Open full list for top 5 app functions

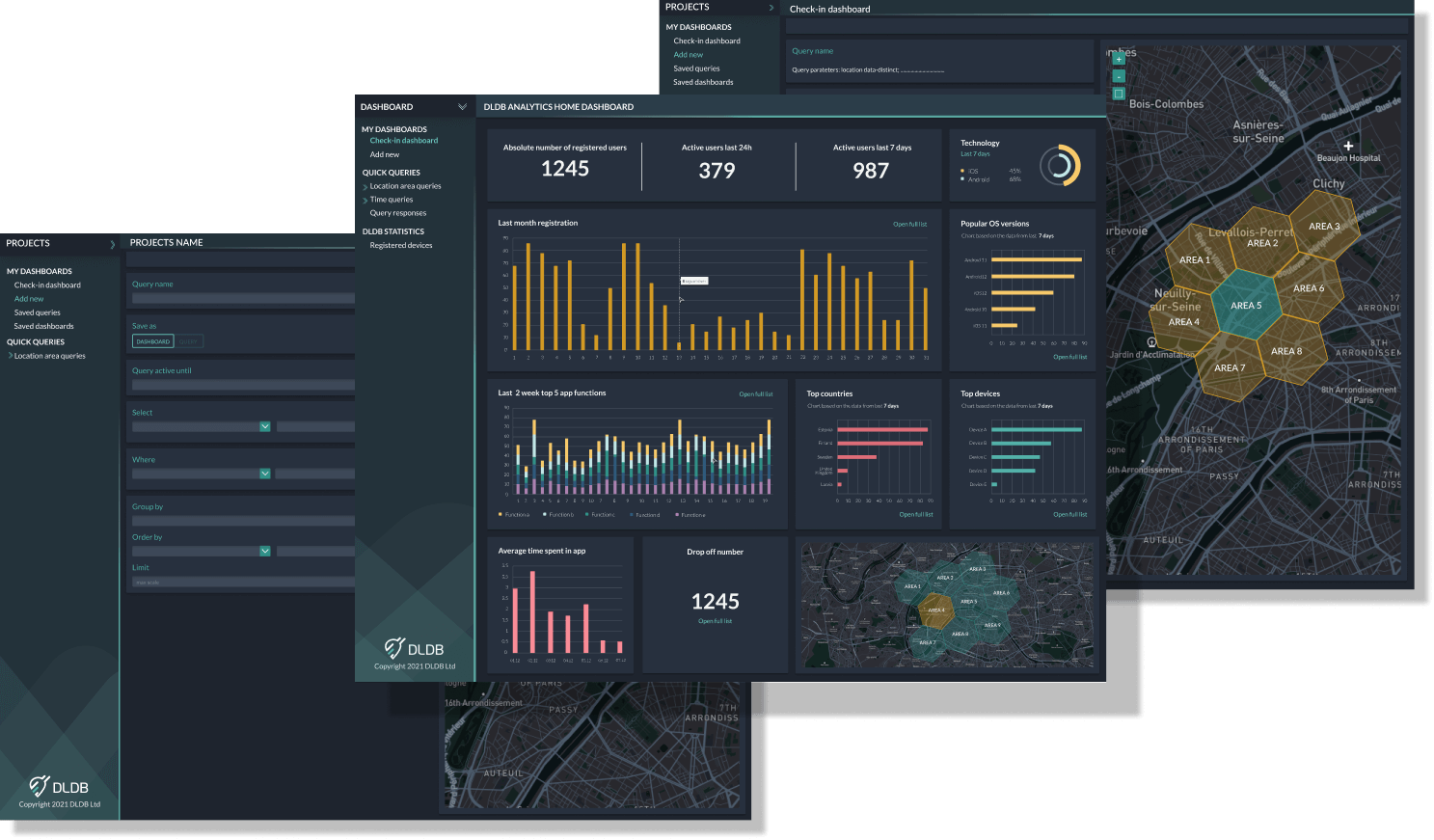pyautogui.click(x=756, y=393)
